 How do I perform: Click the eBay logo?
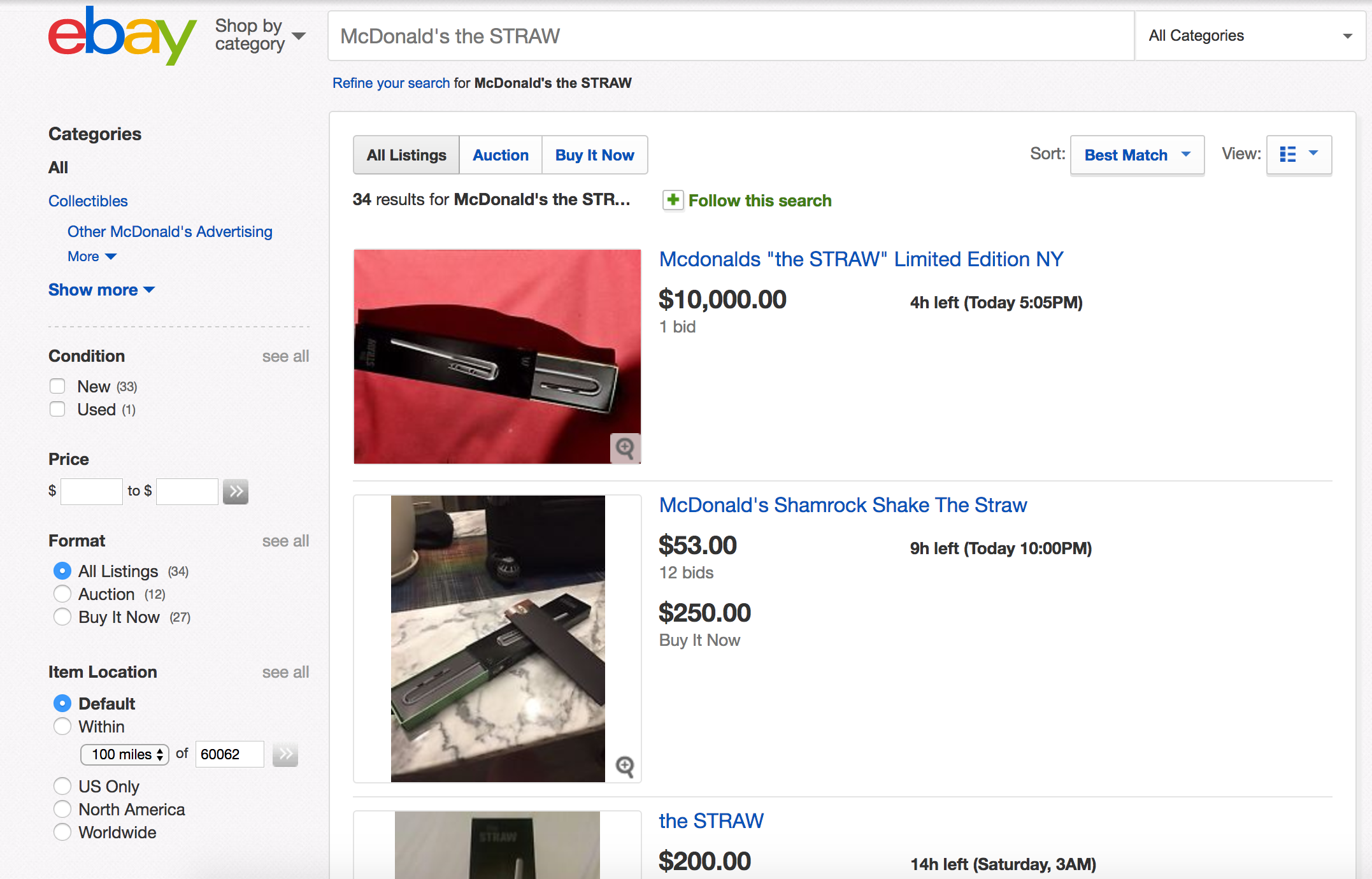click(121, 36)
